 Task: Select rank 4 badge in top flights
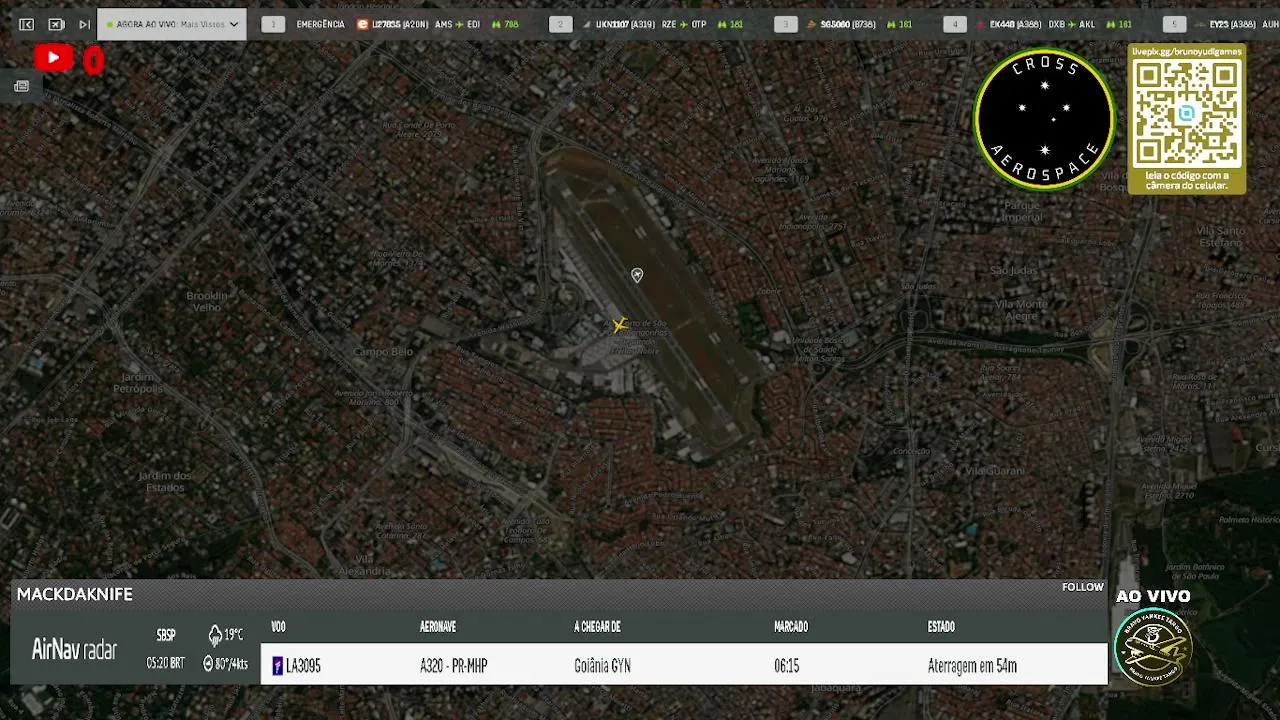tap(955, 24)
